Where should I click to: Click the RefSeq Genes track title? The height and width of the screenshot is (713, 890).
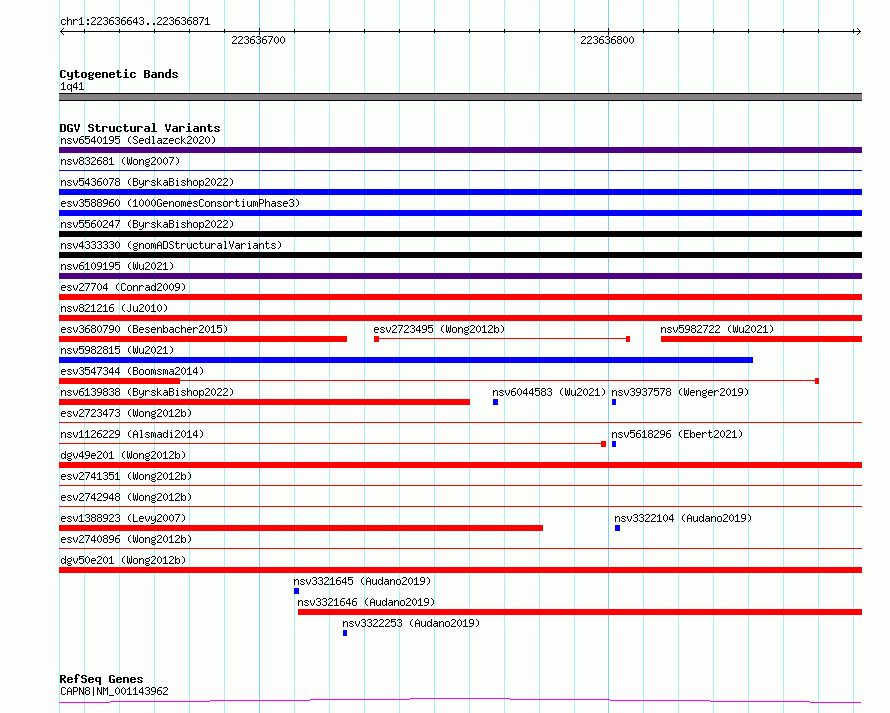point(101,679)
